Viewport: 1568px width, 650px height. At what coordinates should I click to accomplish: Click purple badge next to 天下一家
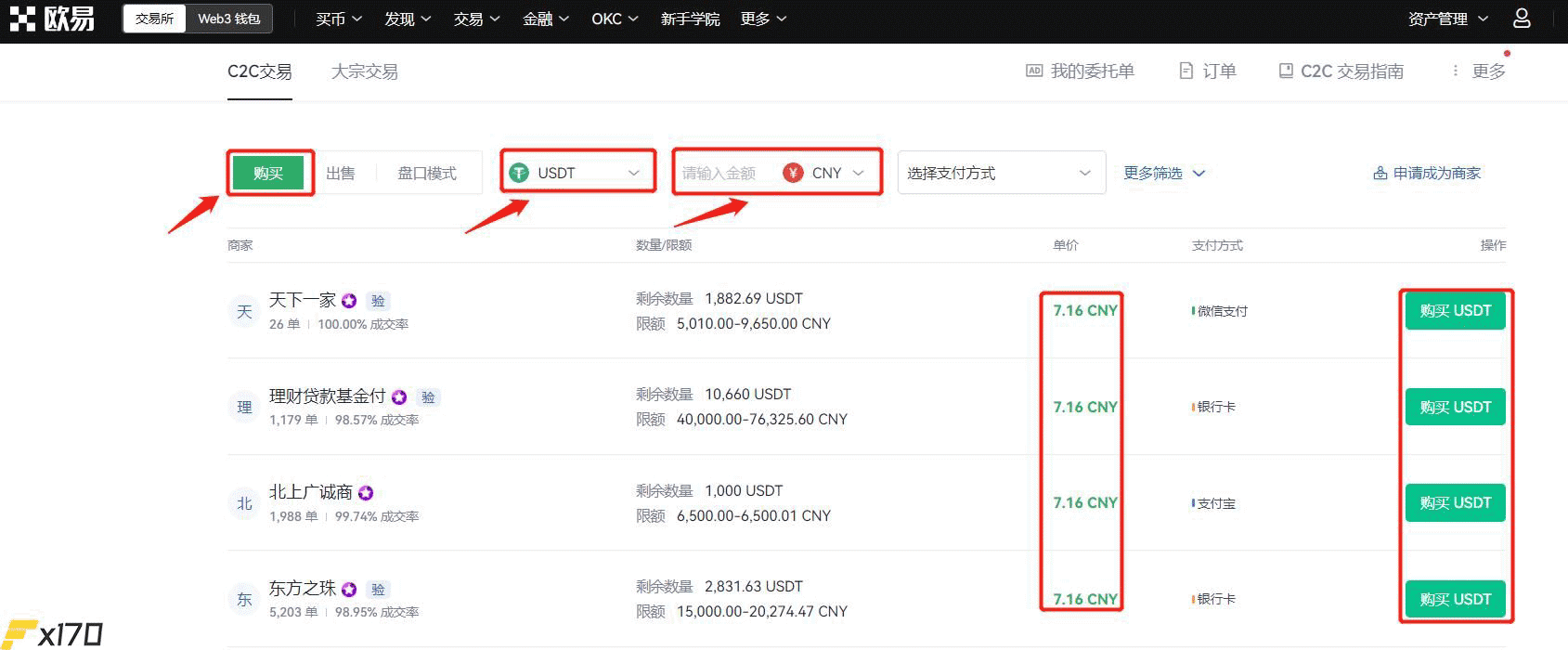pos(349,301)
